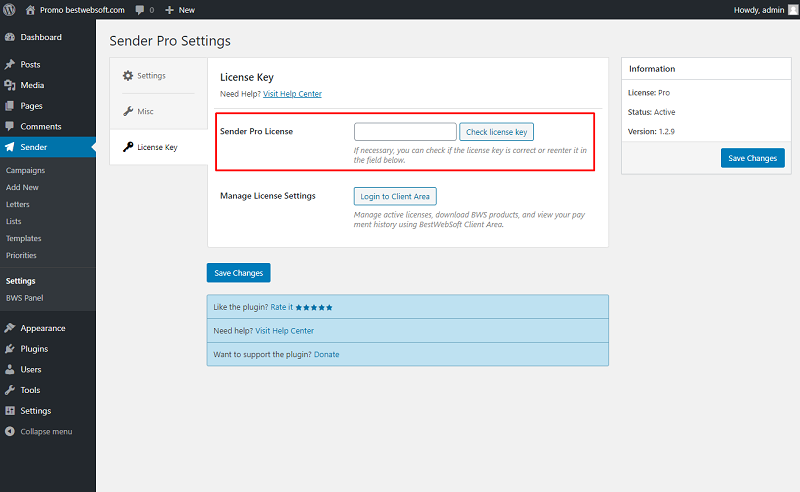Image resolution: width=800 pixels, height=492 pixels.
Task: Open Templates submenu item
Action: (23, 238)
